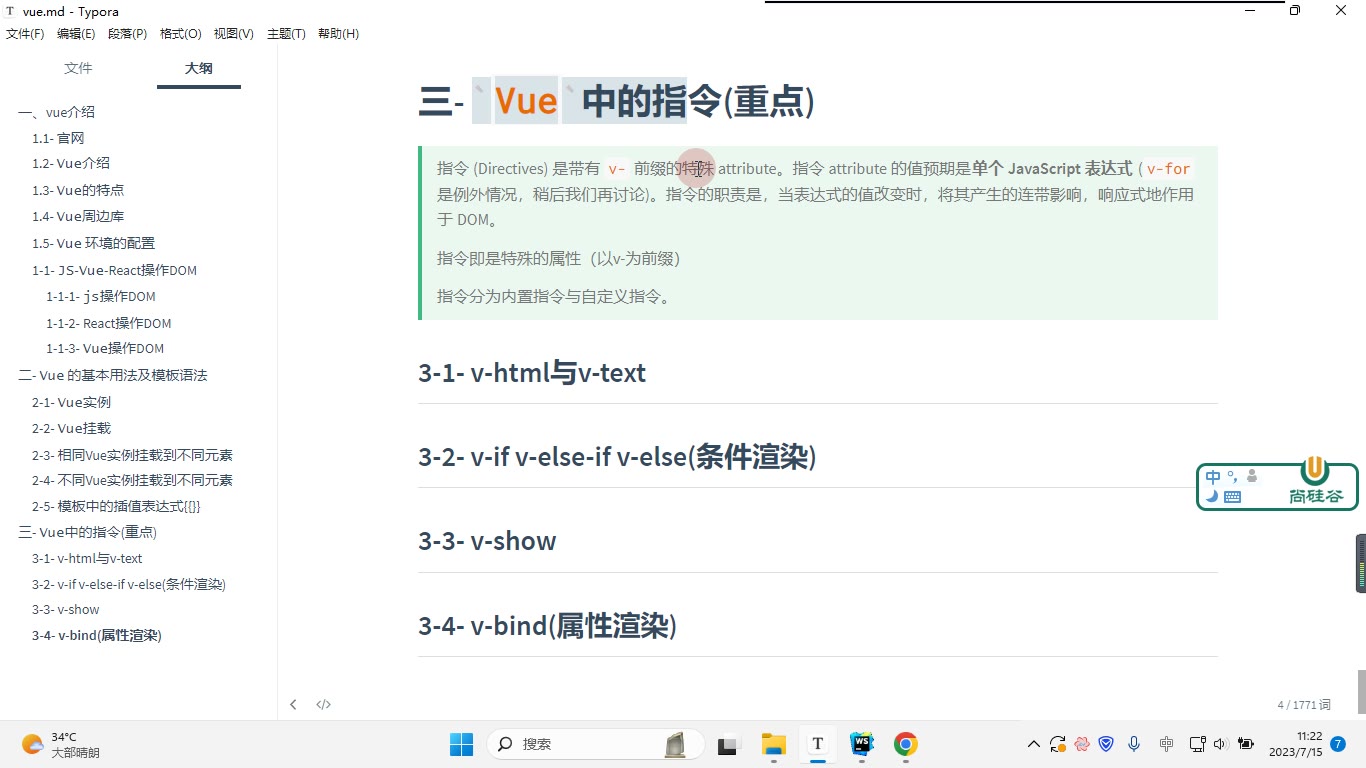Open the 帮助(H) menu

pos(338,34)
